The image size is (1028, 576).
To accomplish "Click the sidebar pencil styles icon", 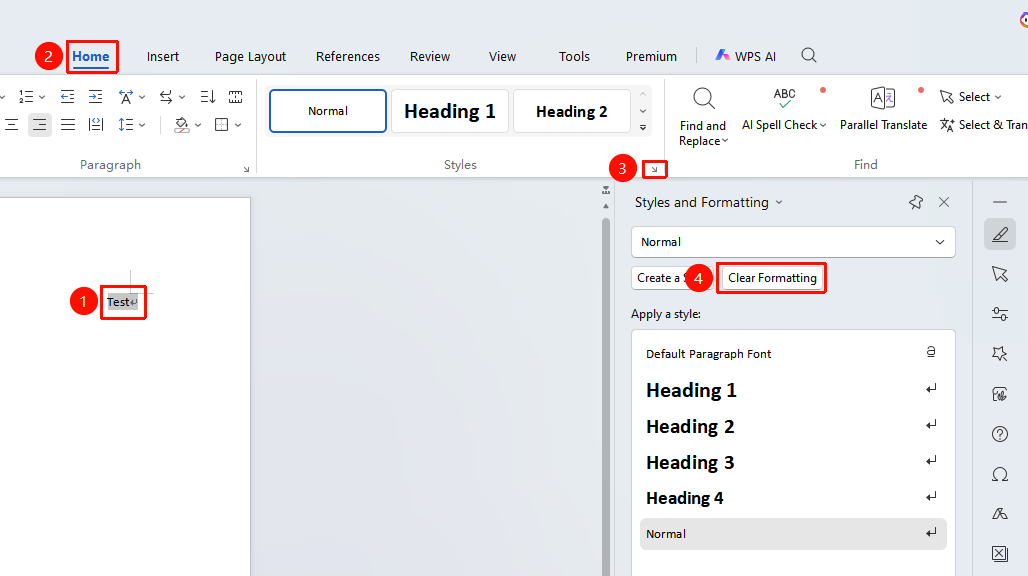I will [1000, 235].
